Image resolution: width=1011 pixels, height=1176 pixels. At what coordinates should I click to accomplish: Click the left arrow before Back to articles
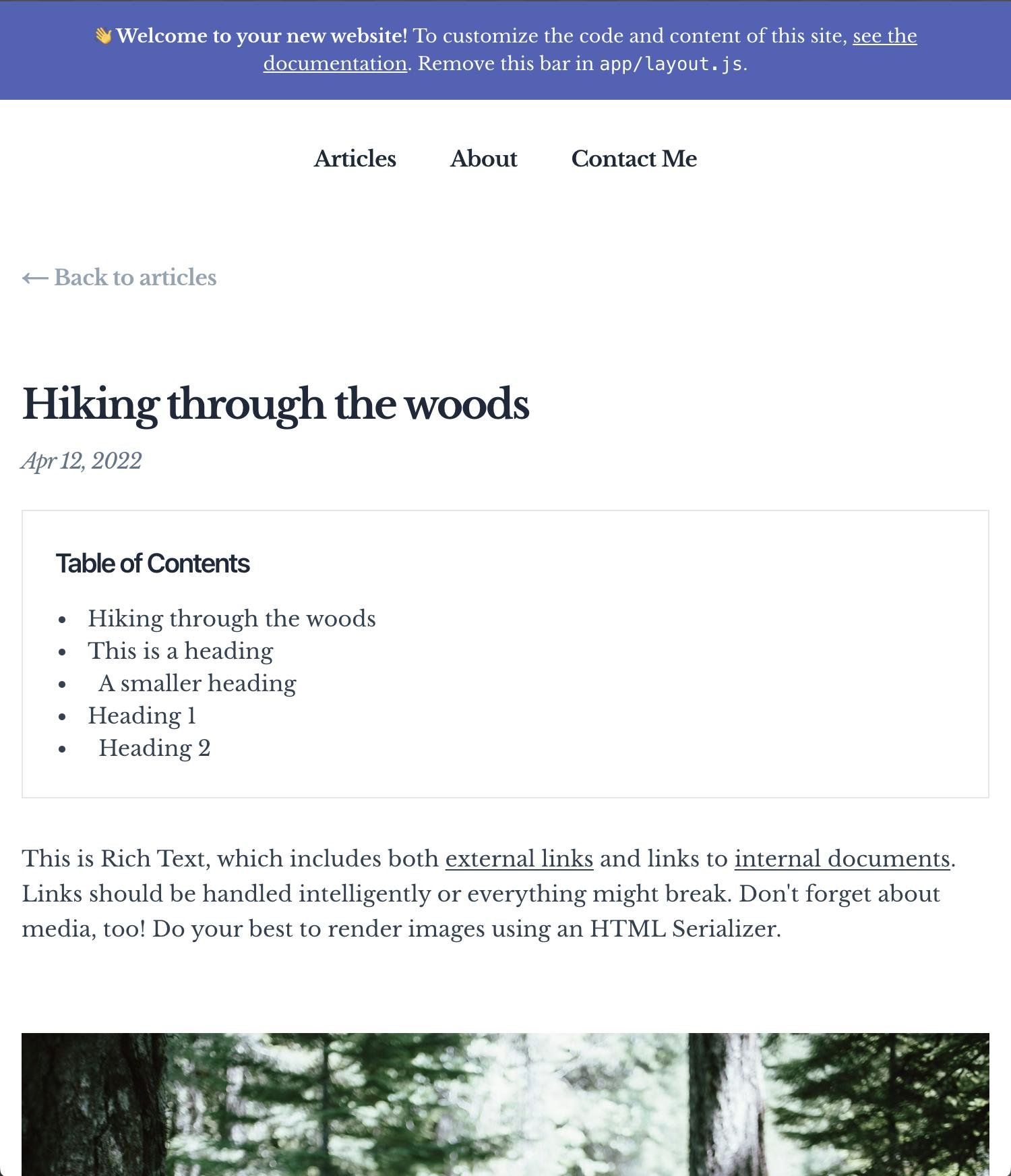(34, 278)
